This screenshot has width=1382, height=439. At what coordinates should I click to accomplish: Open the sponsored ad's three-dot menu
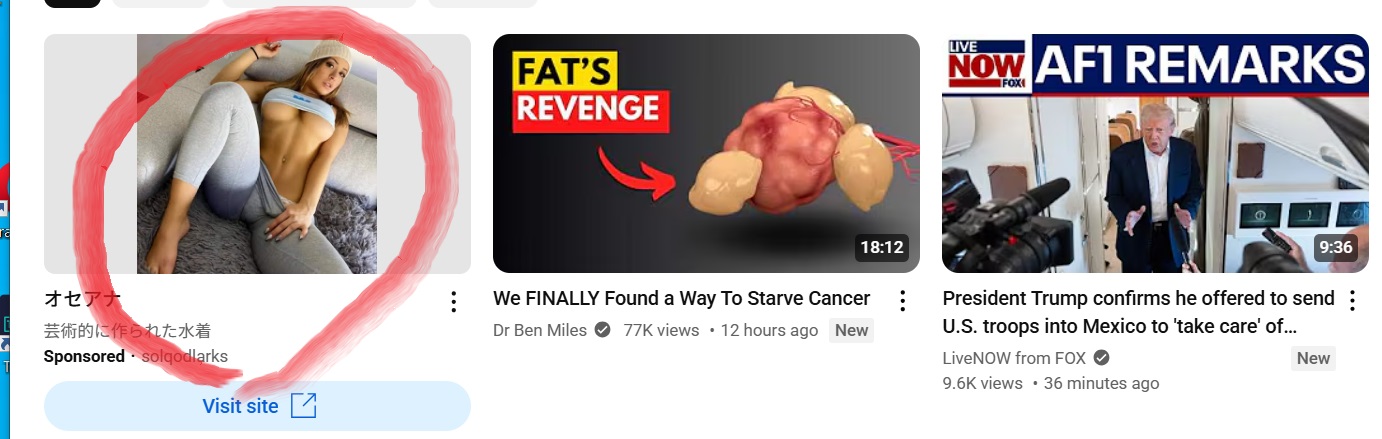click(453, 301)
